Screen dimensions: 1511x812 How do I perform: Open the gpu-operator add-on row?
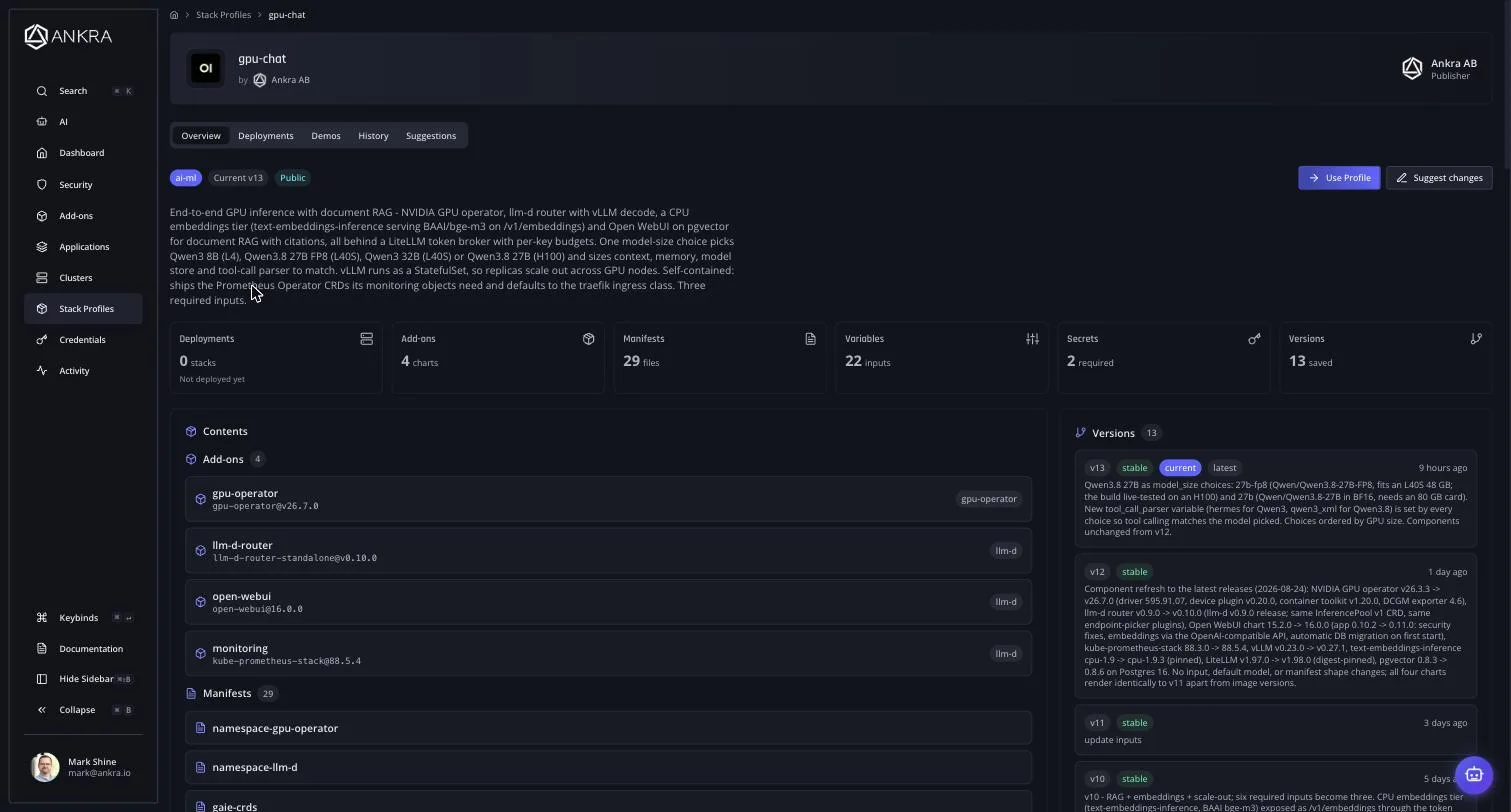click(x=608, y=499)
